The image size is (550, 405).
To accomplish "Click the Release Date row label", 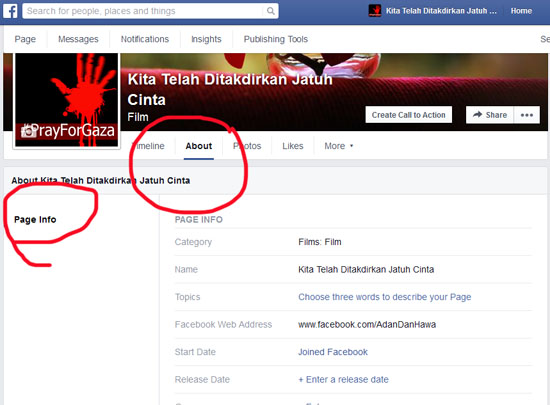I will 202,379.
